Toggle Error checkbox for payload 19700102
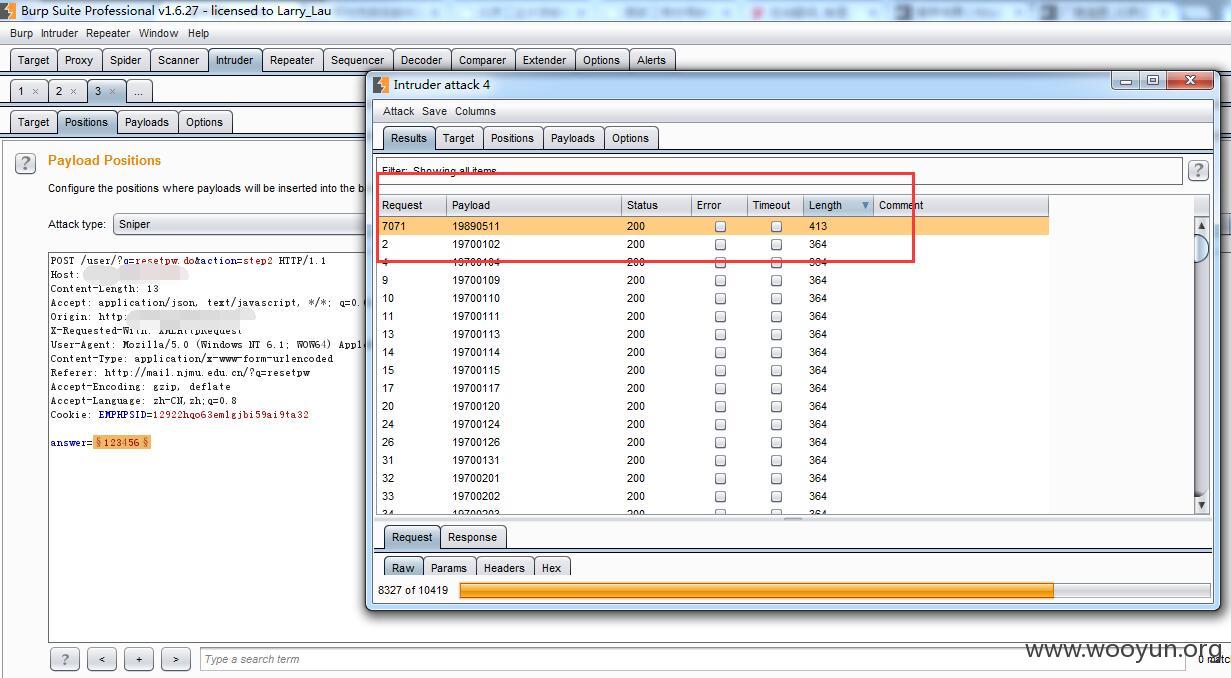The height and width of the screenshot is (678, 1231). pos(720,245)
